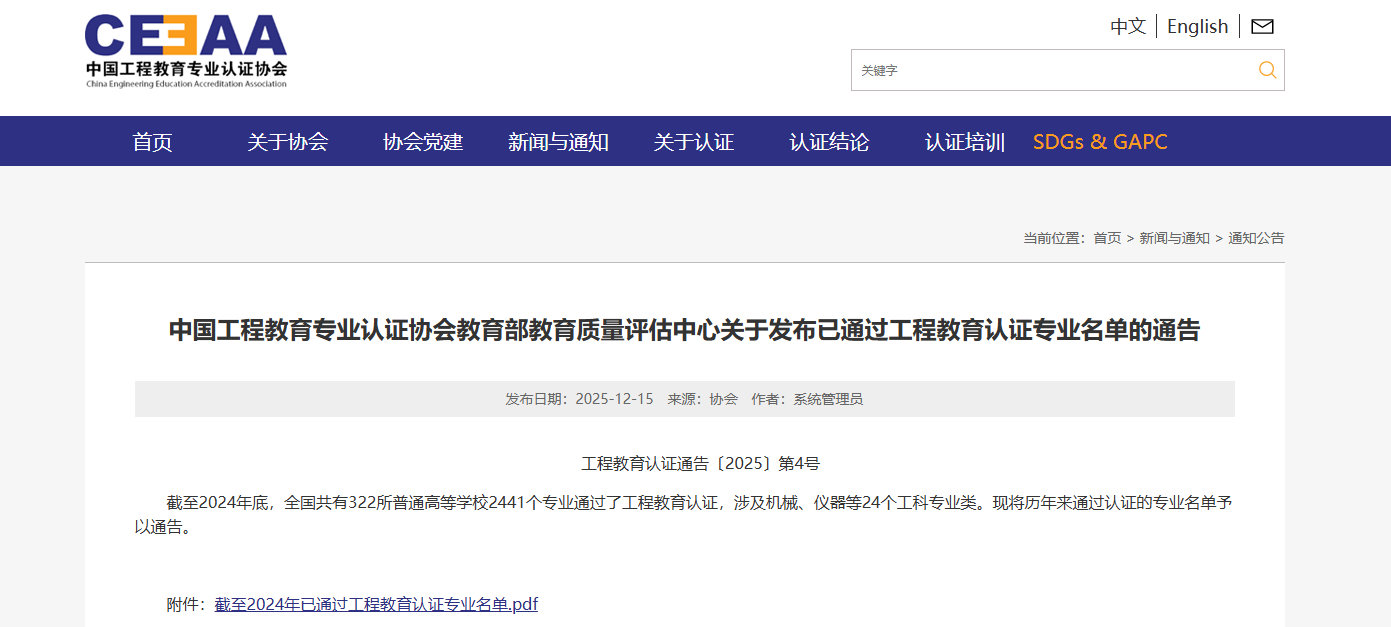Open the SDGs & GAPC menu item

point(1100,142)
